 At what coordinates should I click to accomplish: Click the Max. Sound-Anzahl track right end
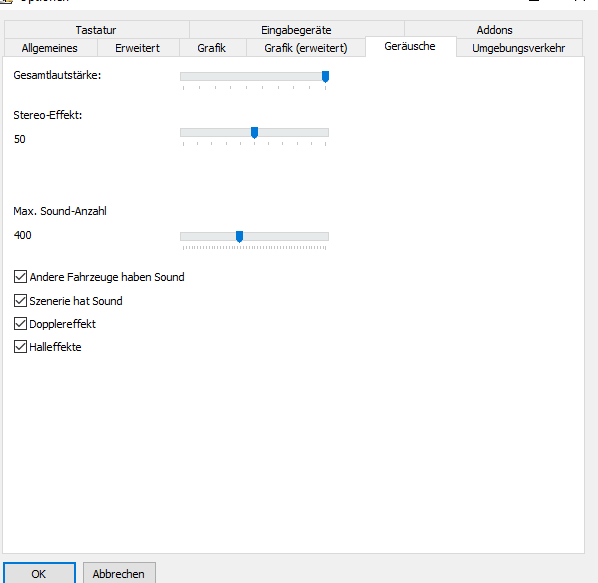pyautogui.click(x=326, y=237)
